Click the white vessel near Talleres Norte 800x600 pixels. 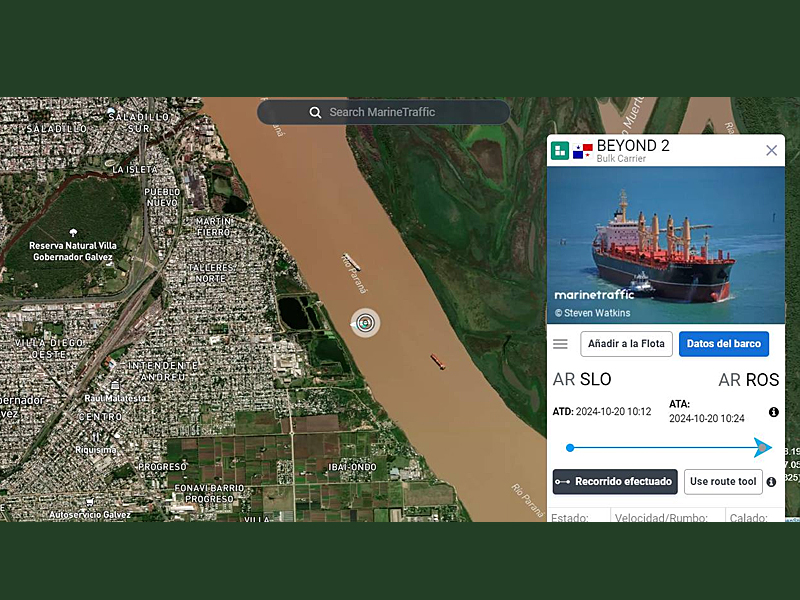(352, 262)
